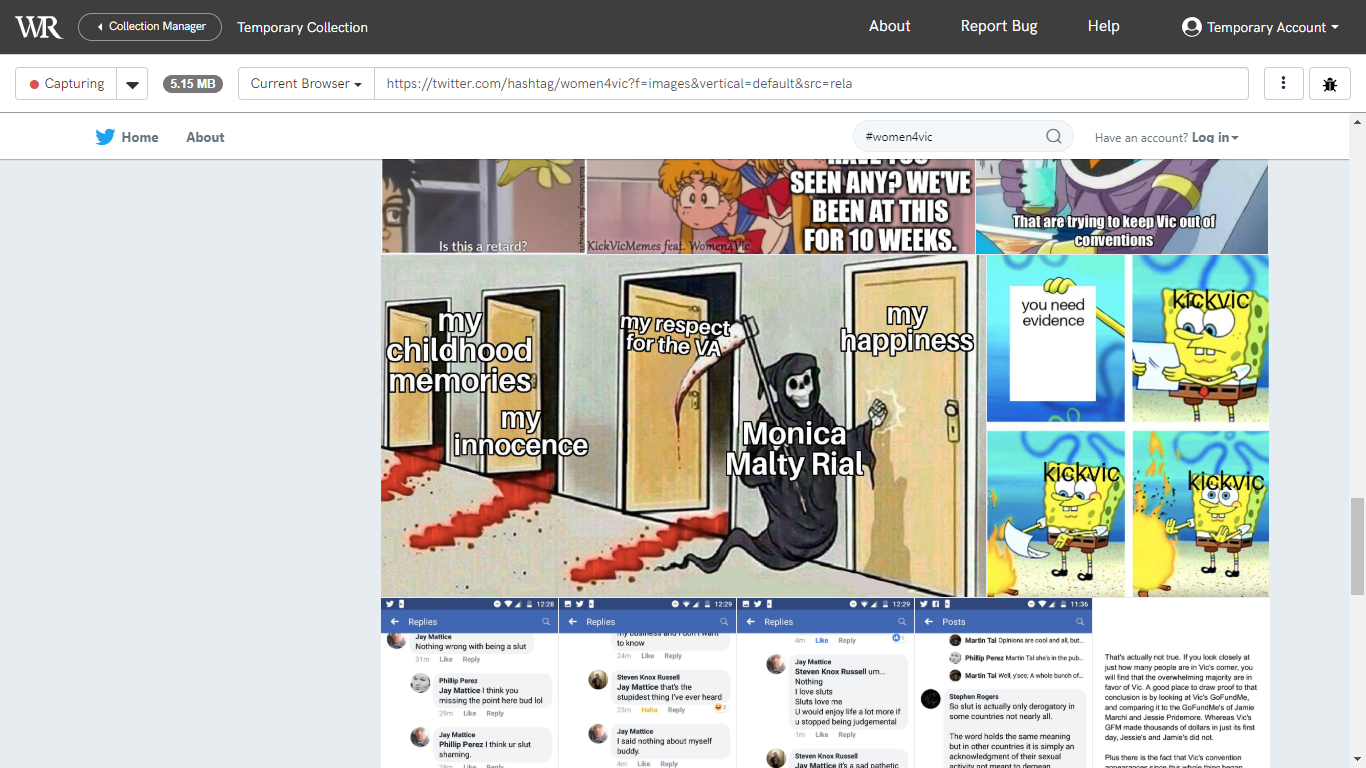Open the 'keep Vic out of conventions' image

coord(1122,206)
